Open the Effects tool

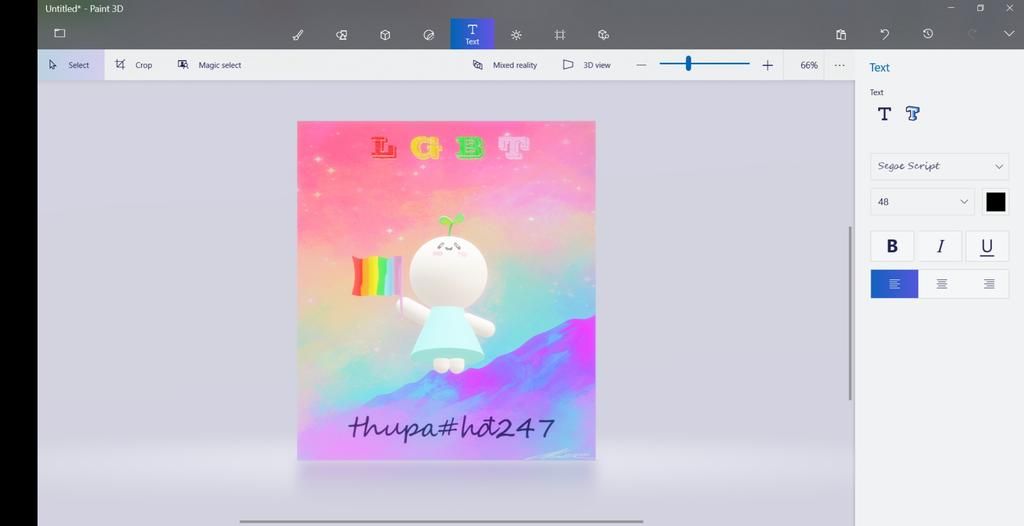(516, 35)
